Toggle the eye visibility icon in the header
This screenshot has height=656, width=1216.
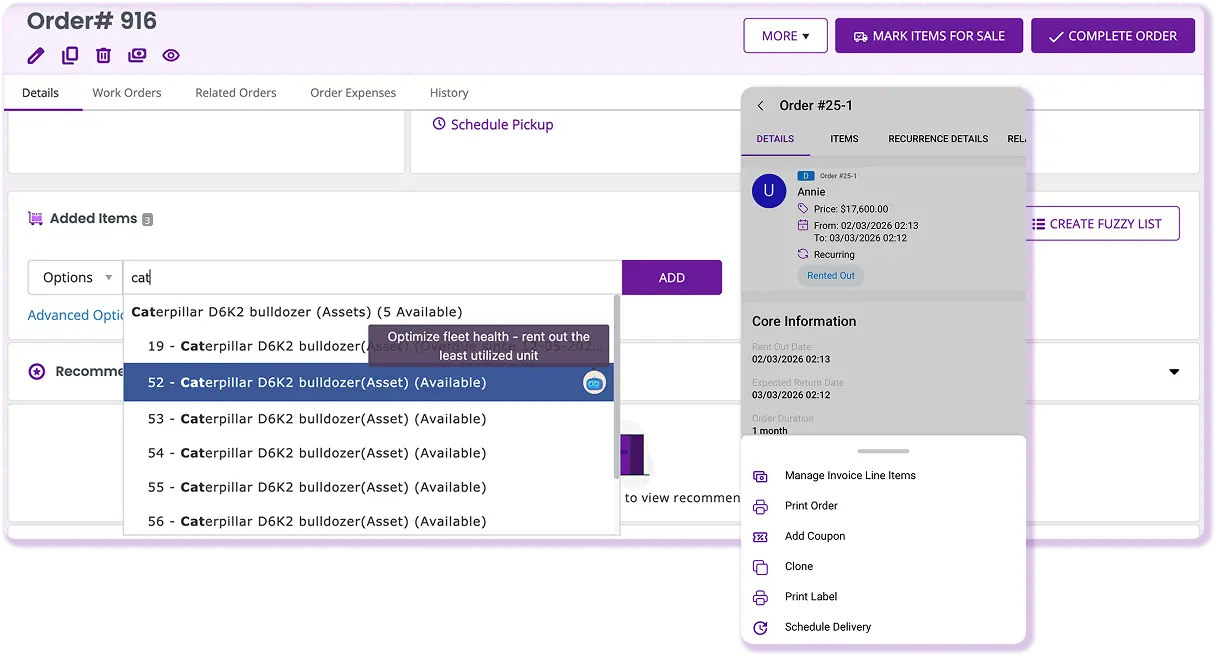(171, 56)
